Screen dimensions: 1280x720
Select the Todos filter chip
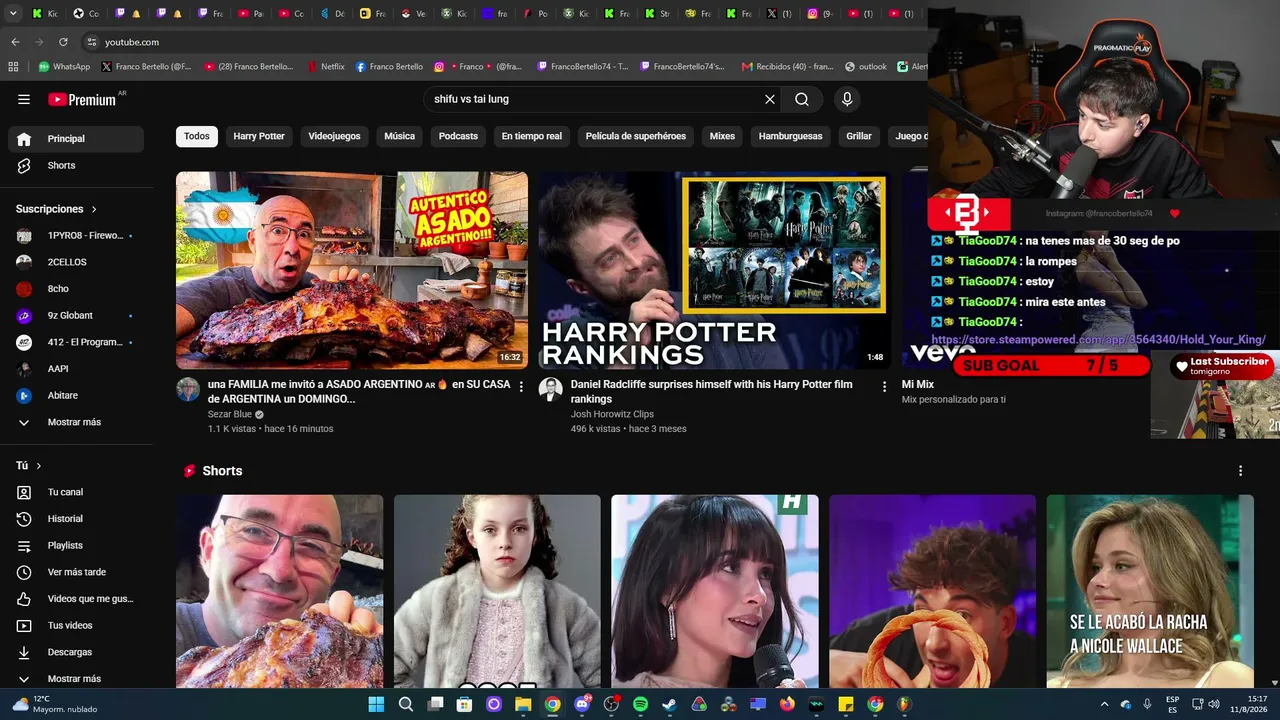(197, 136)
